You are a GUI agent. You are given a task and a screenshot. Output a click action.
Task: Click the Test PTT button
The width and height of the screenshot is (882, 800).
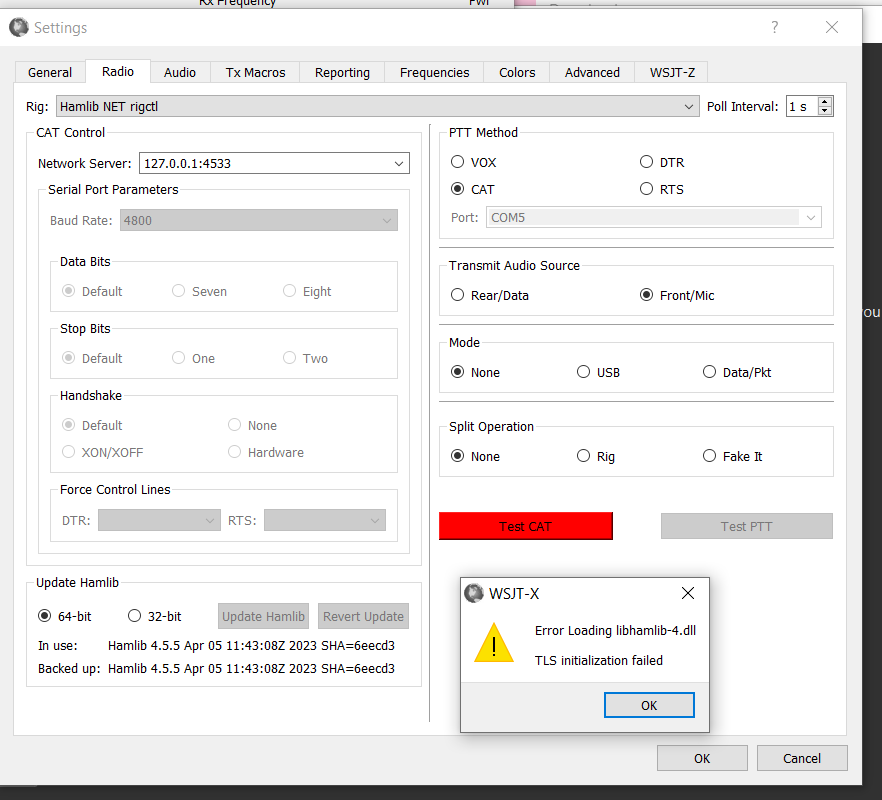click(x=746, y=526)
